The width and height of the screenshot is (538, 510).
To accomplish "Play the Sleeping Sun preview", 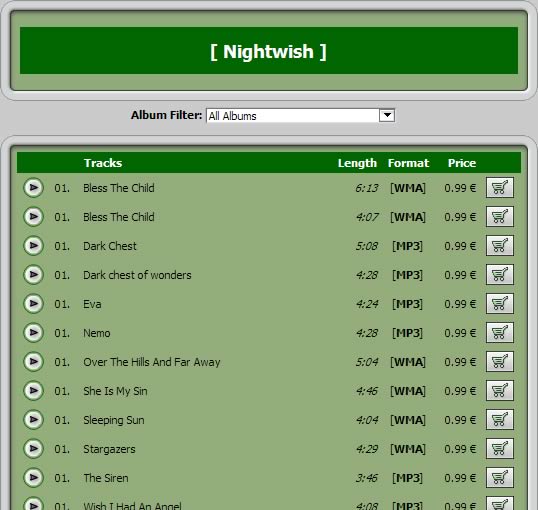I will 33,419.
